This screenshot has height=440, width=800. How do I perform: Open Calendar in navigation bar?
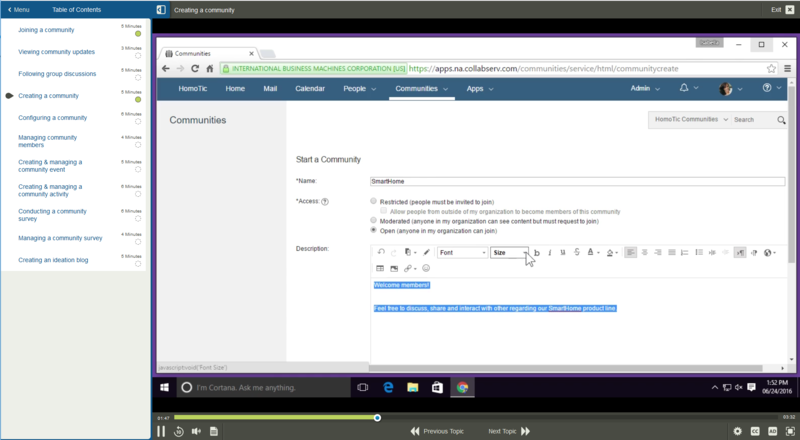pos(310,88)
